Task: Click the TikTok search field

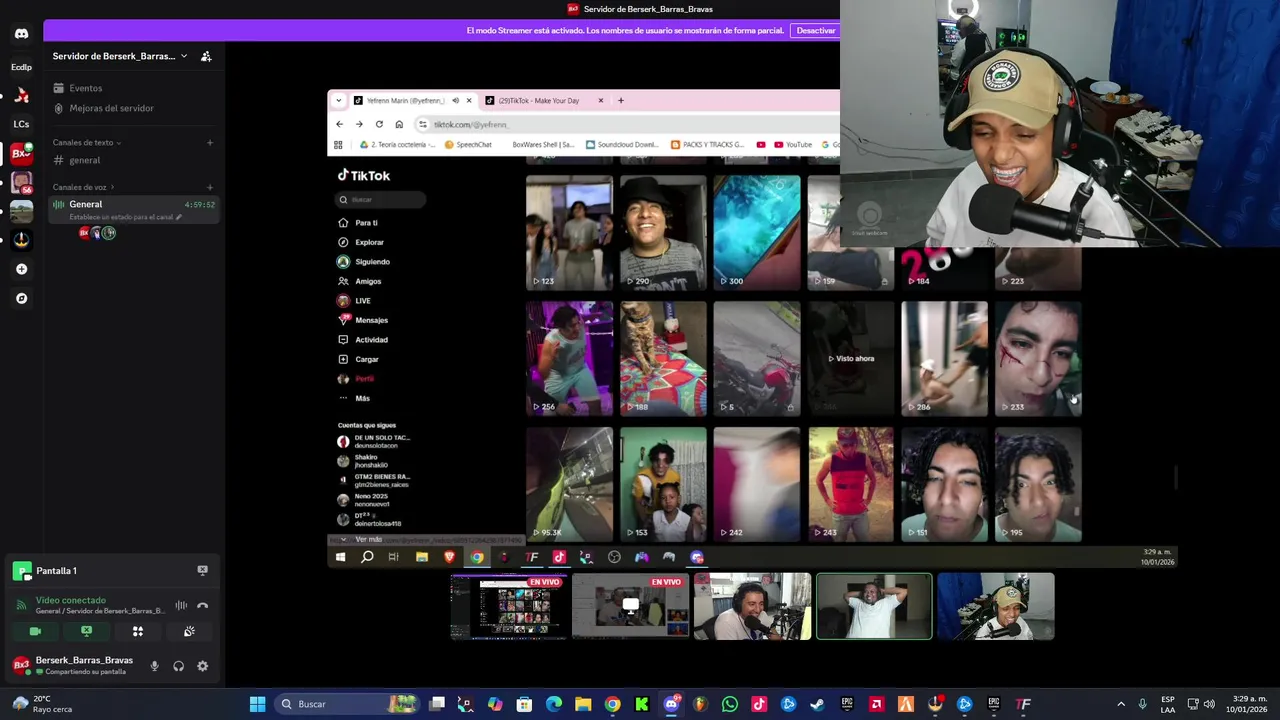Action: [x=382, y=199]
